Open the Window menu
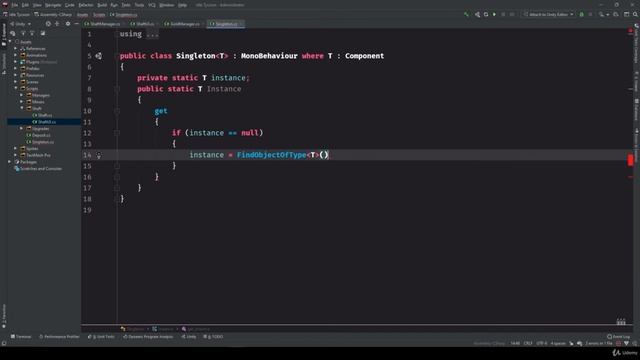The width and height of the screenshot is (640, 360). click(x=167, y=5)
